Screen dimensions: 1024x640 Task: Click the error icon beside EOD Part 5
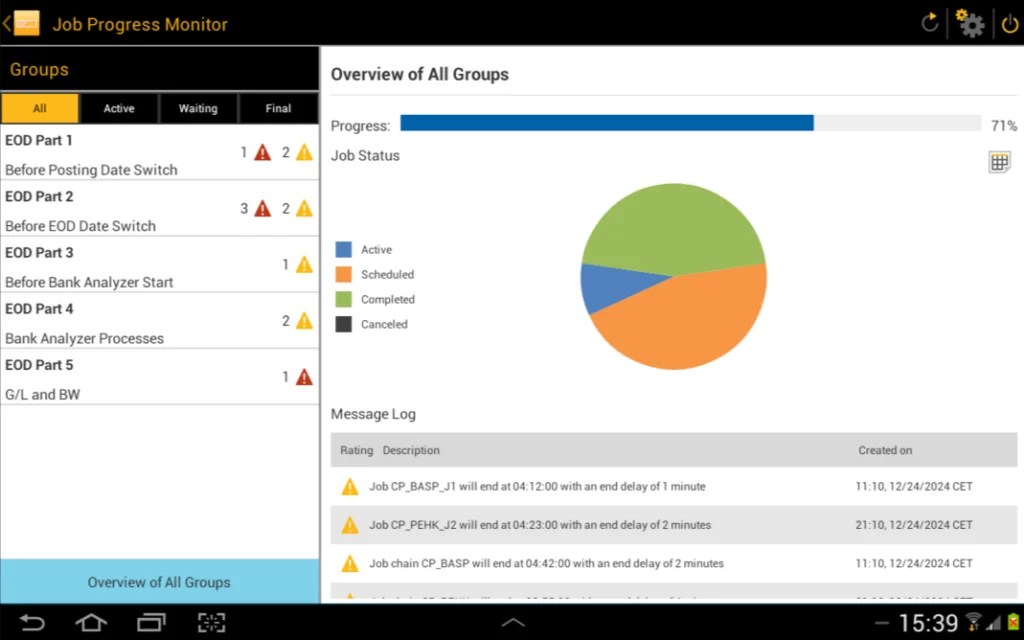302,377
